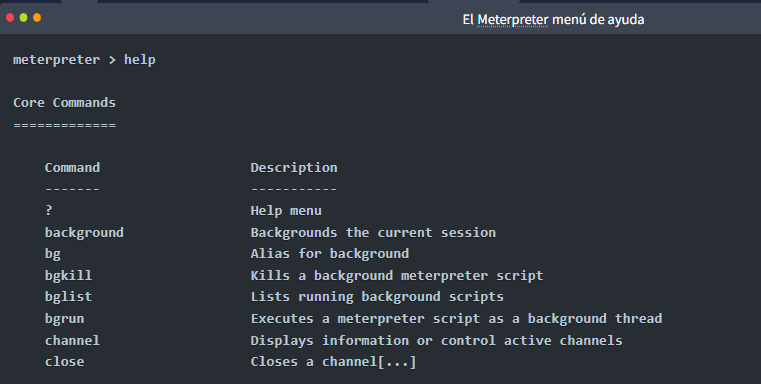The width and height of the screenshot is (761, 384).
Task: Click 'Backgrounds the current session' description
Action: click(373, 233)
